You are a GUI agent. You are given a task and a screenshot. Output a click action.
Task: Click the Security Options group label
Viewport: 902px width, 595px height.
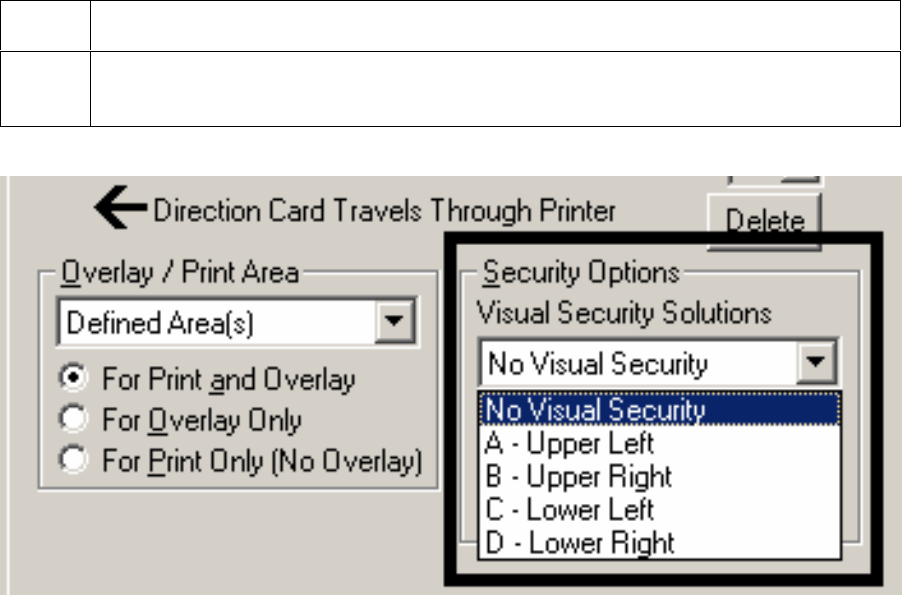(x=581, y=272)
